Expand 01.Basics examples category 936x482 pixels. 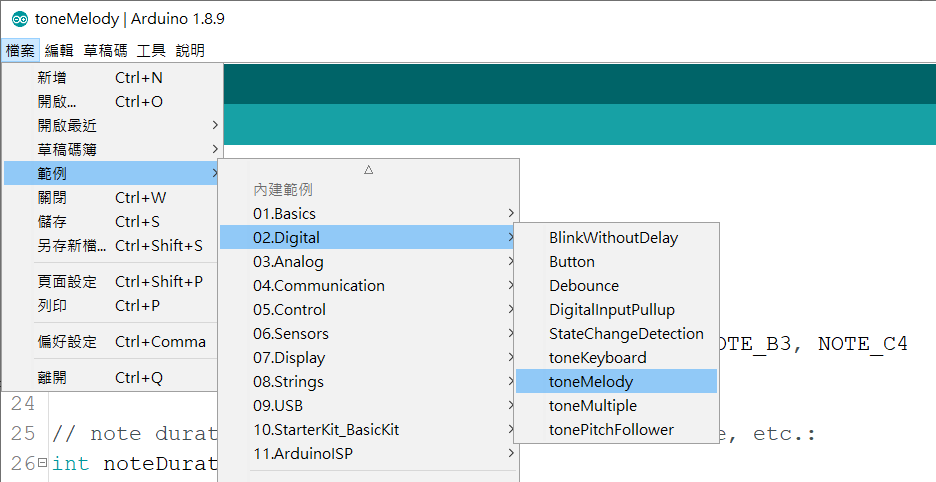click(368, 213)
